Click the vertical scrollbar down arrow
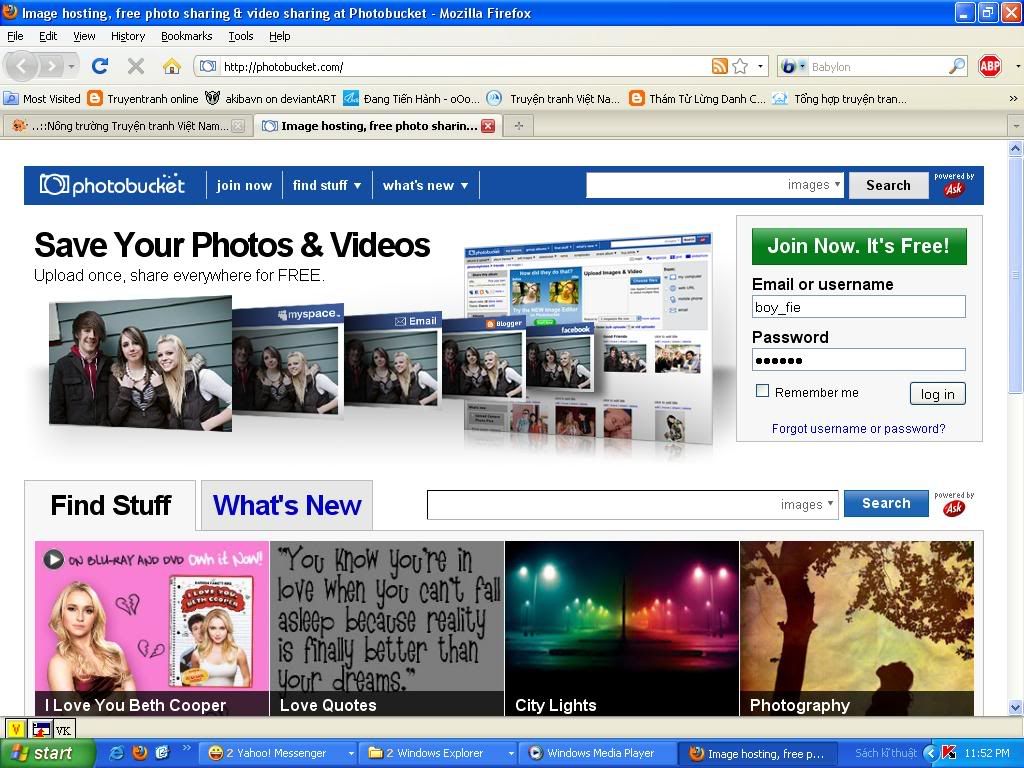Screen dimensions: 1024x768 click(x=1016, y=707)
